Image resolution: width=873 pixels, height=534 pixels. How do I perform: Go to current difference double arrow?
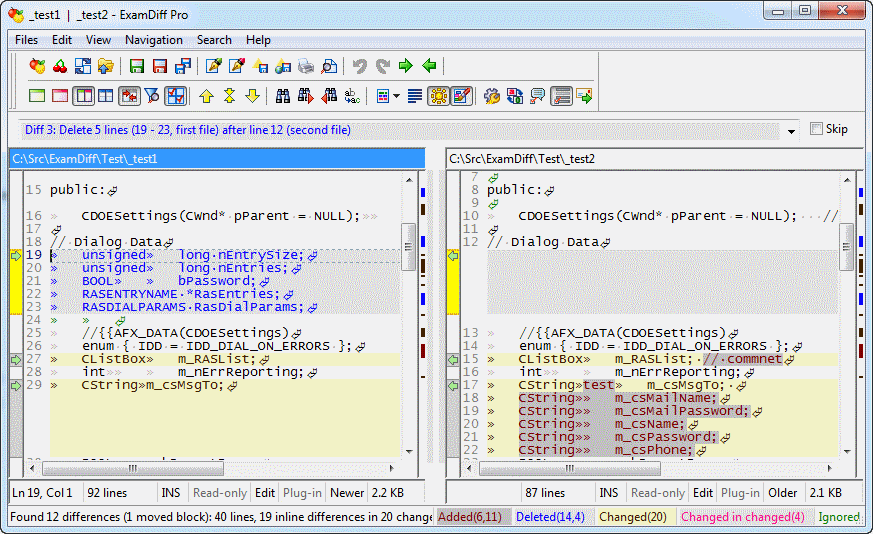click(229, 96)
